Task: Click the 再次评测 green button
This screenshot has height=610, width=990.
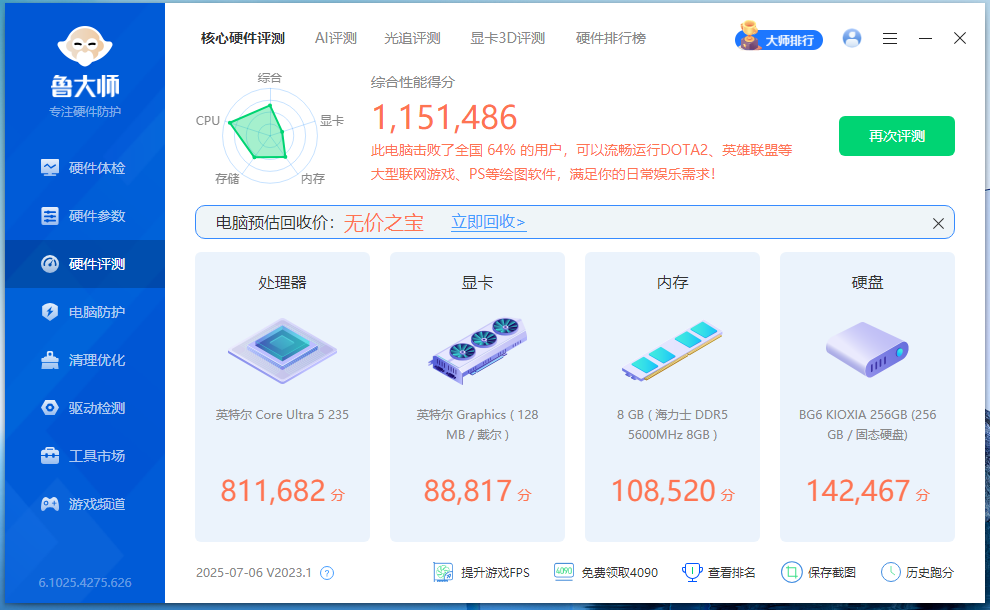Action: 897,136
